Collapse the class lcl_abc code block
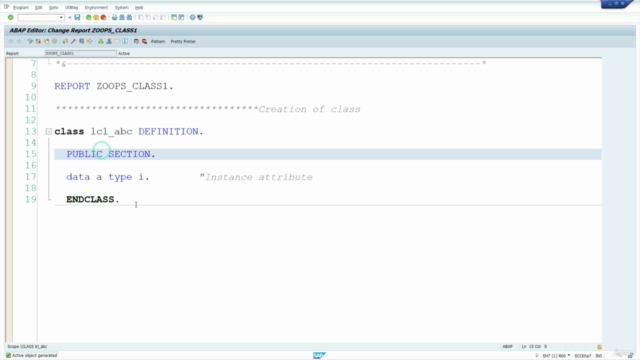Screen dimensions: 640x360 point(49,131)
